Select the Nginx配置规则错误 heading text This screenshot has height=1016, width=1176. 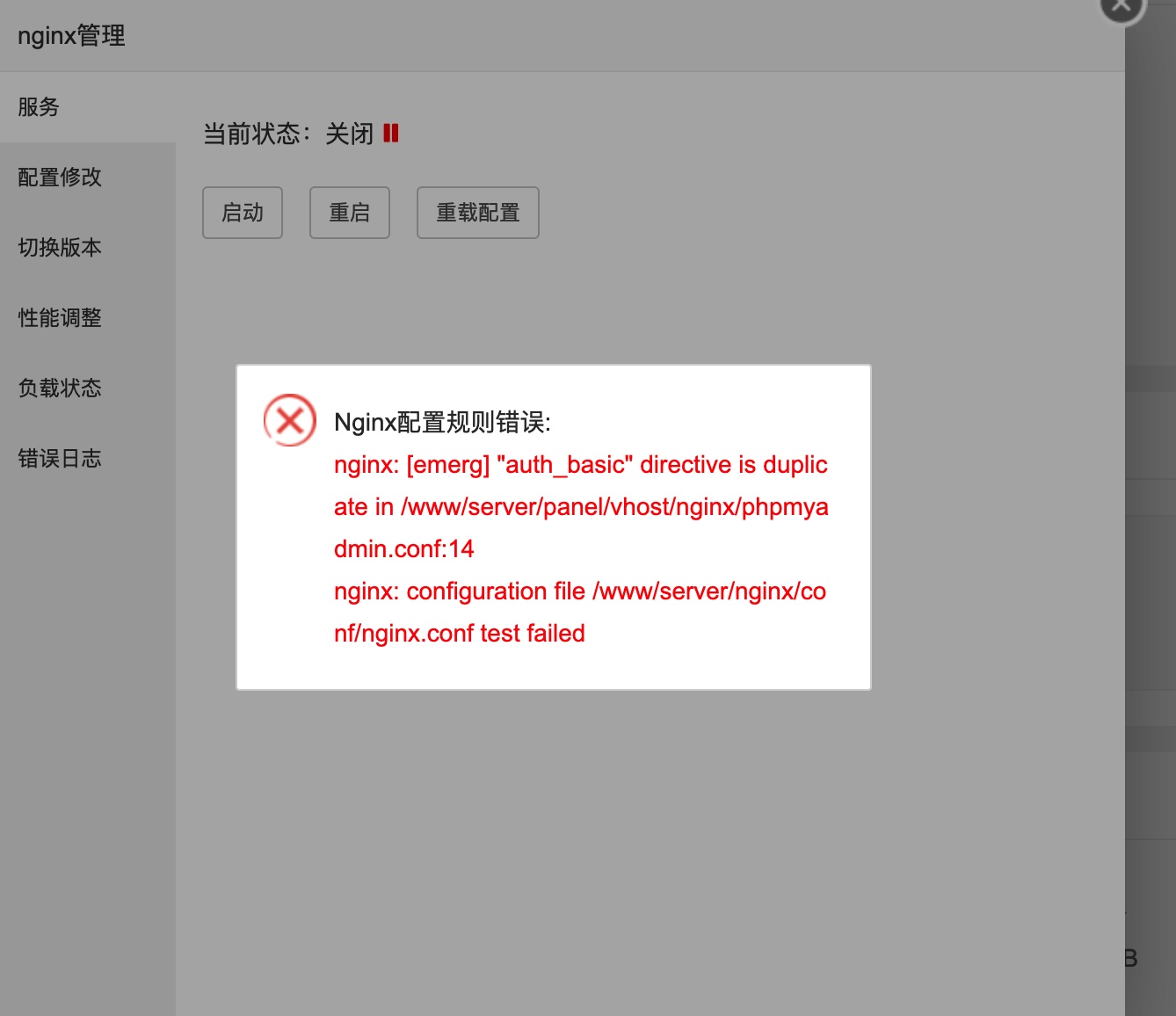click(442, 423)
